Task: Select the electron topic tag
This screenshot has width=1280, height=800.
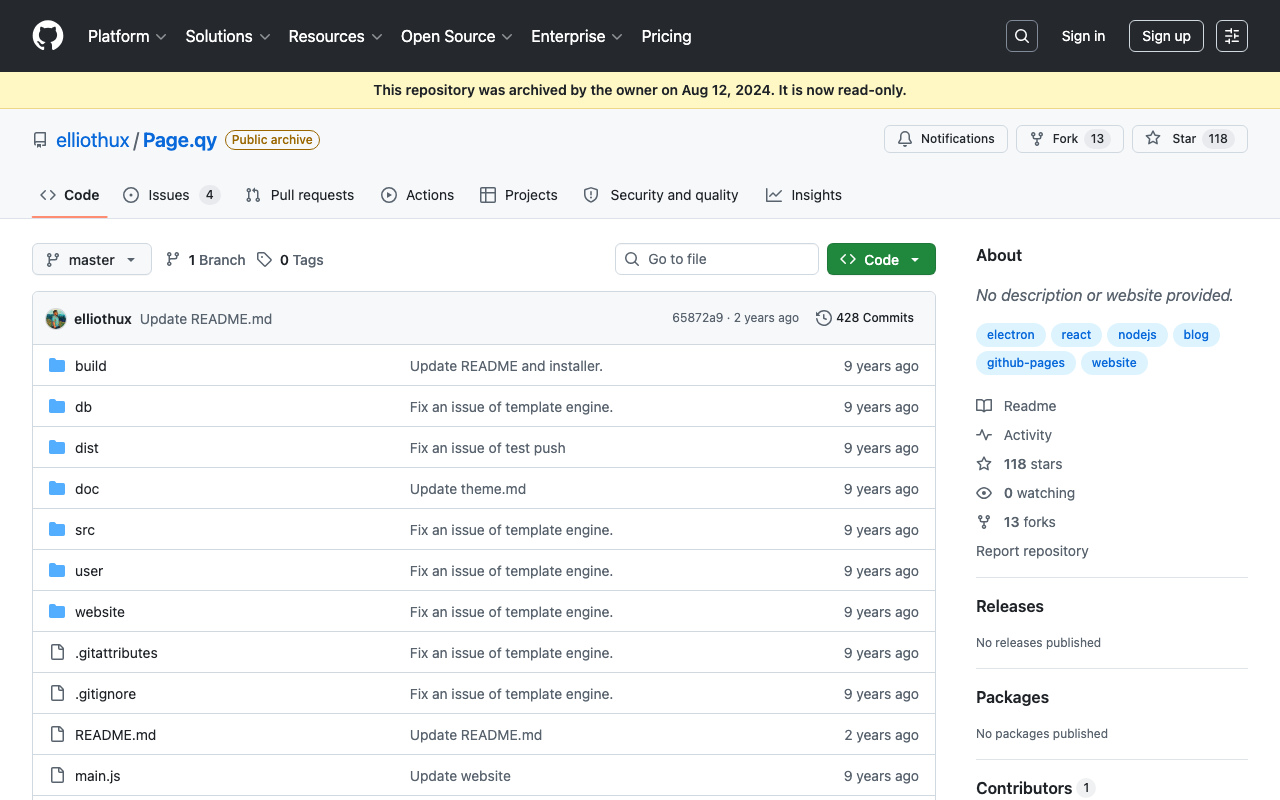Action: coord(1011,335)
